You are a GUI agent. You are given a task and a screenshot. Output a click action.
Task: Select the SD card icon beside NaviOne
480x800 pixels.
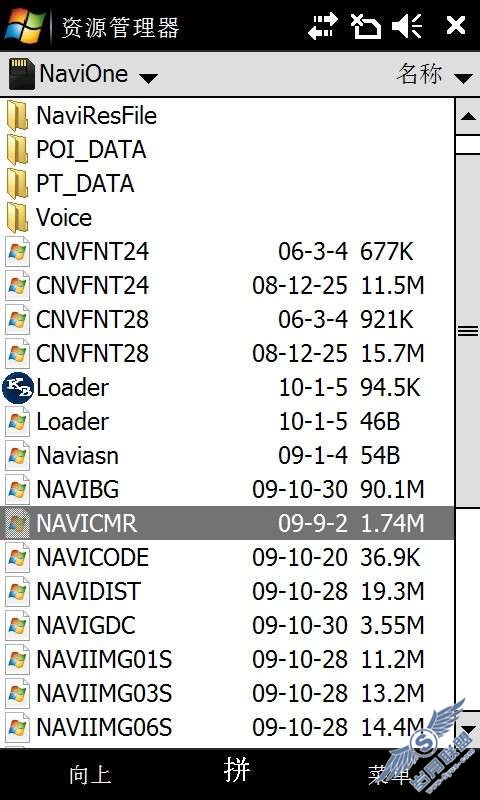[x=21, y=74]
